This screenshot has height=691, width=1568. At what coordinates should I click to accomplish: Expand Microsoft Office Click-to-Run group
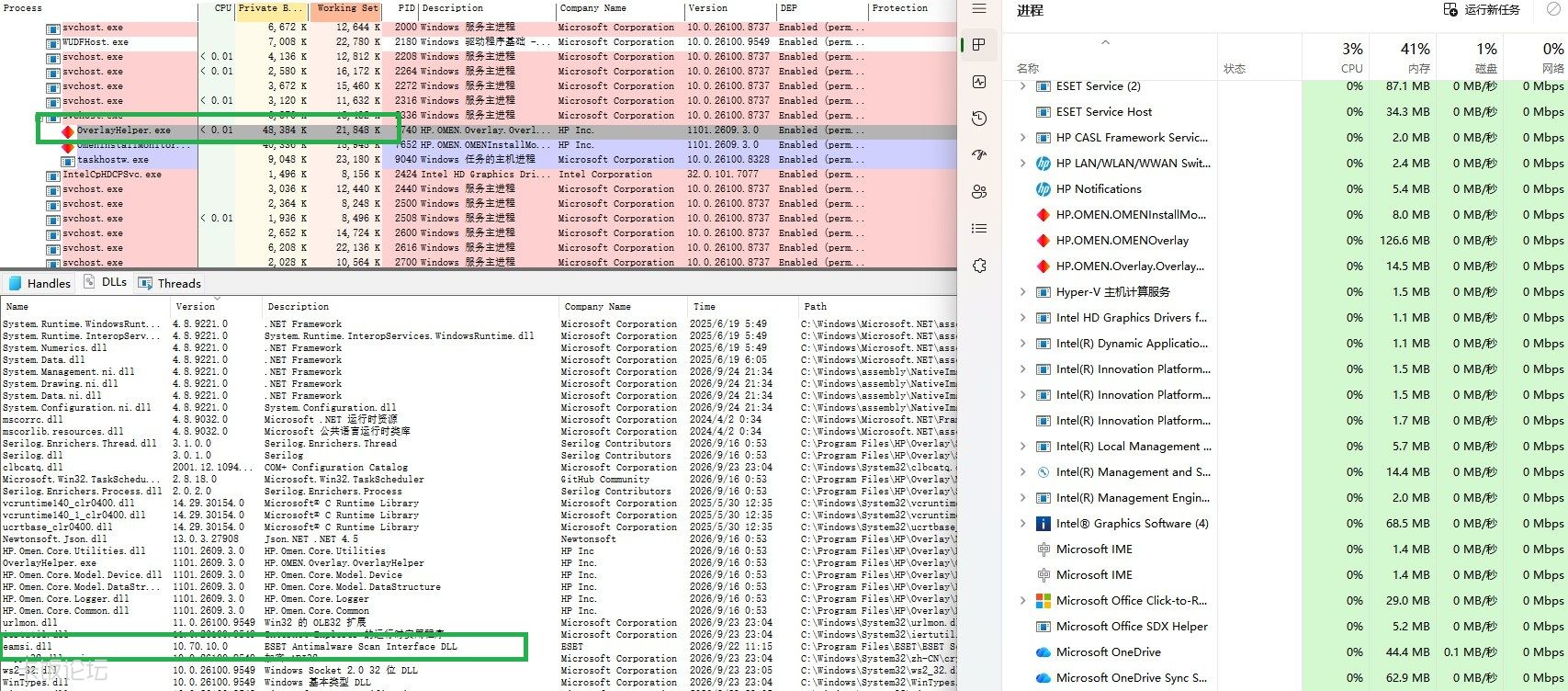pos(1022,601)
